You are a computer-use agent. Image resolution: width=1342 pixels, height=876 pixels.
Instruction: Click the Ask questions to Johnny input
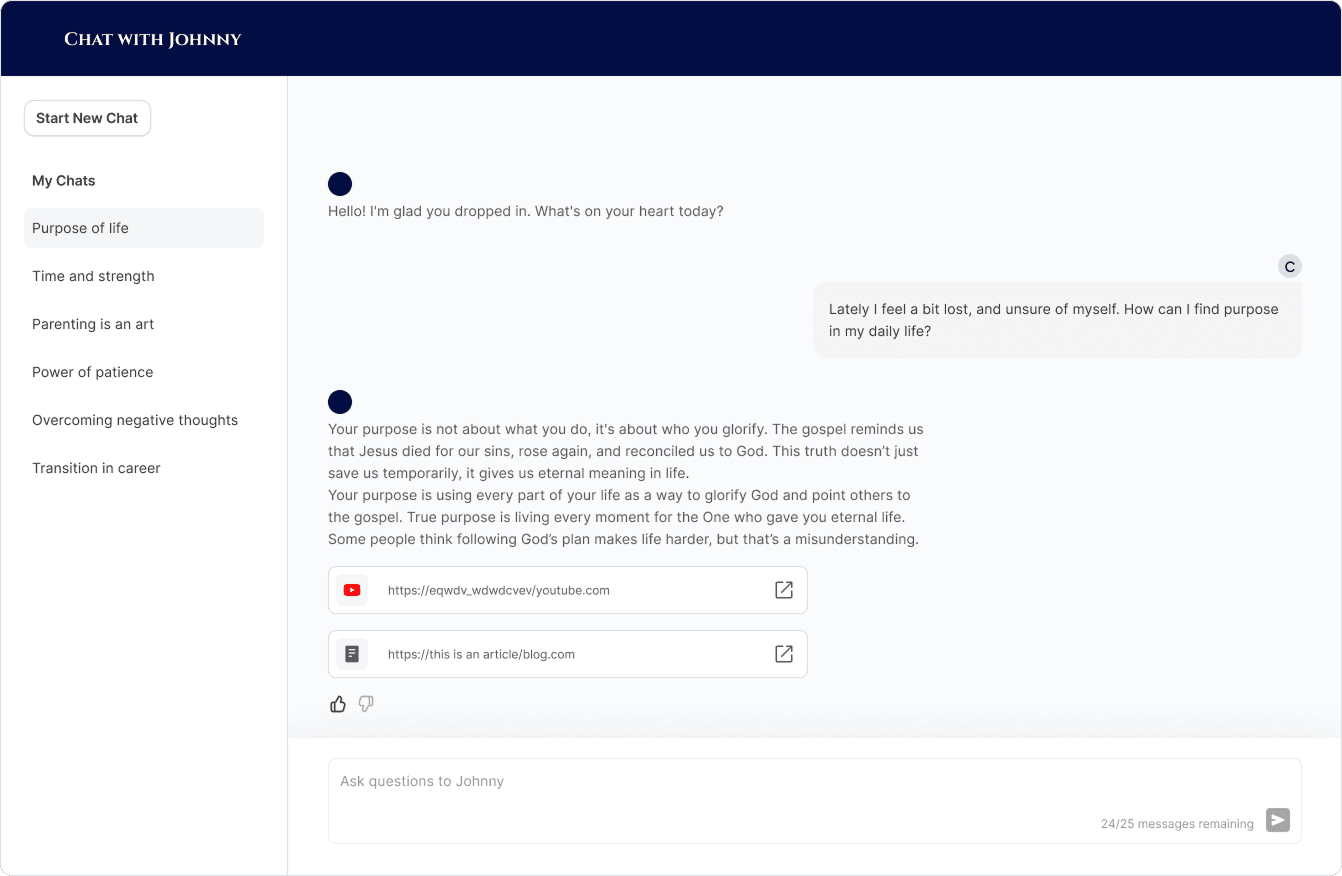pos(815,801)
